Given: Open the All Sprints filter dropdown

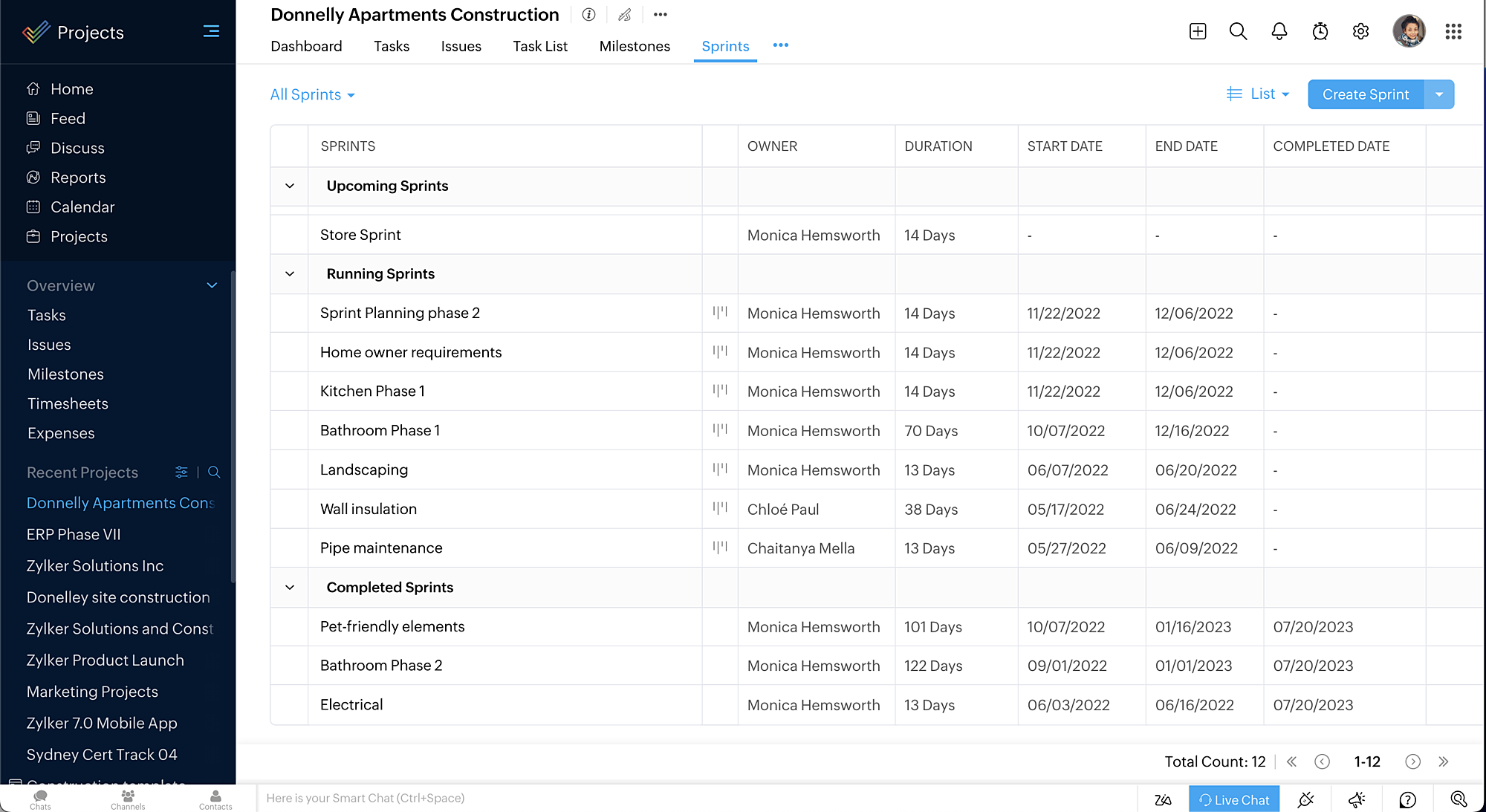Looking at the screenshot, I should 312,95.
